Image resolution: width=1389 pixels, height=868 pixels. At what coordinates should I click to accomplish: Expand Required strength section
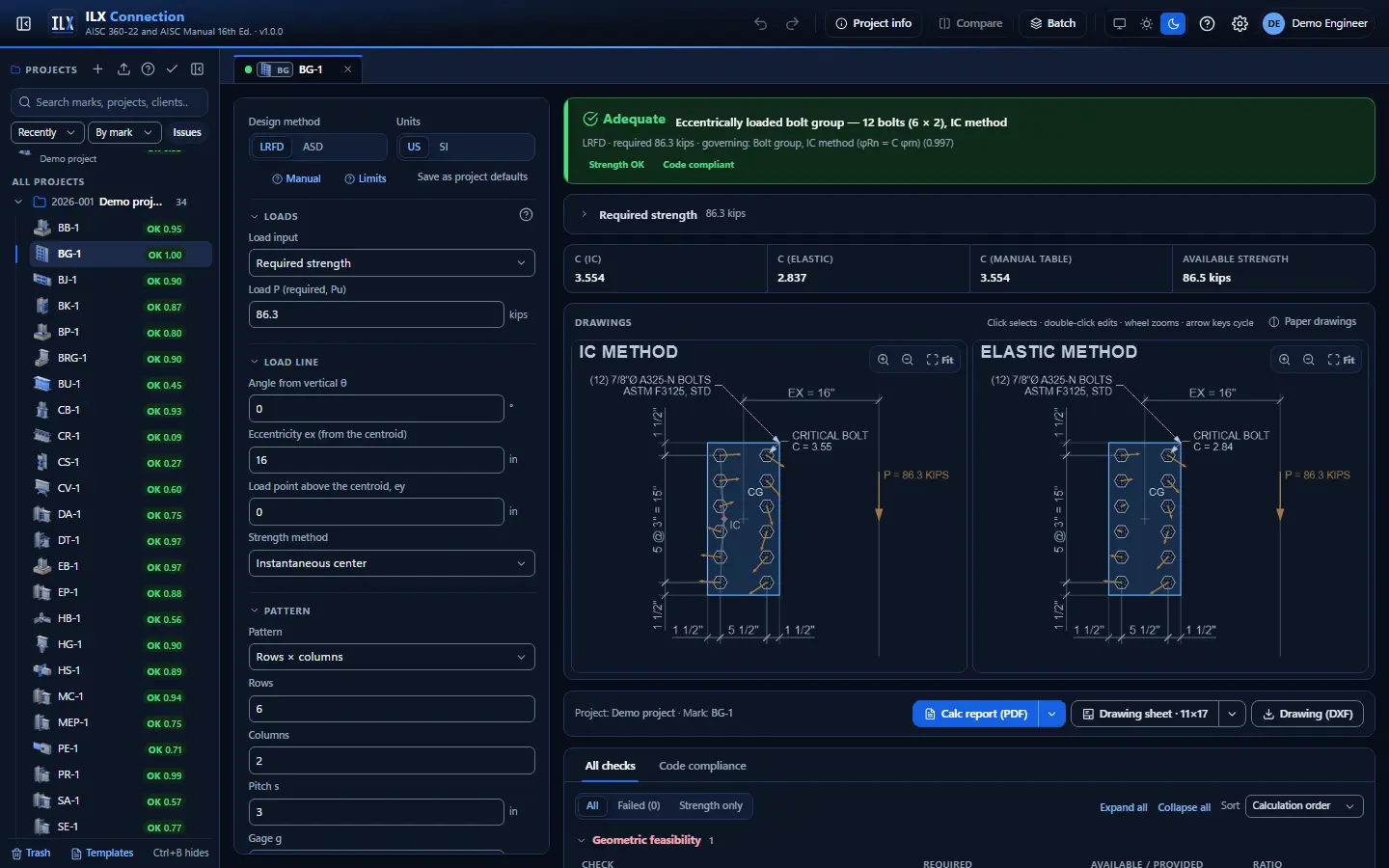[968, 214]
